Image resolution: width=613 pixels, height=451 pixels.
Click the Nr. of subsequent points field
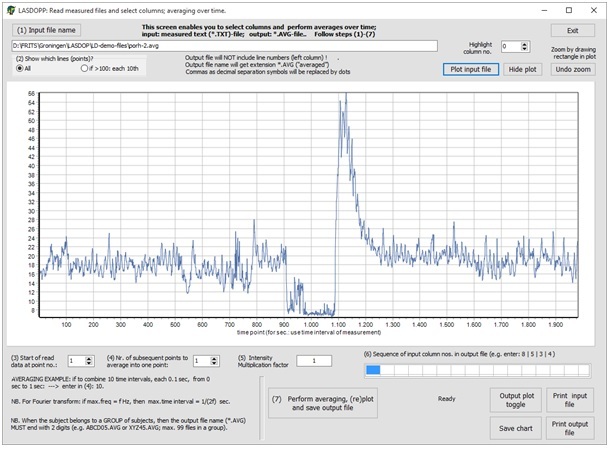(202, 361)
